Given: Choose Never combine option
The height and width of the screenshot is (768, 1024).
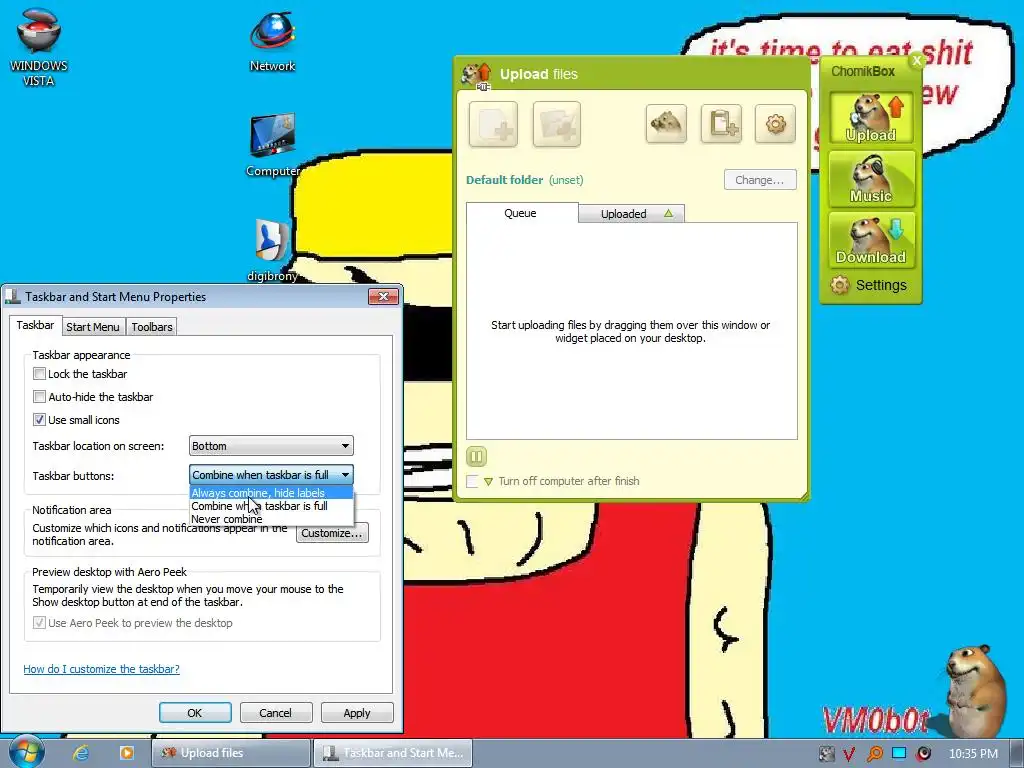Looking at the screenshot, I should (271, 519).
